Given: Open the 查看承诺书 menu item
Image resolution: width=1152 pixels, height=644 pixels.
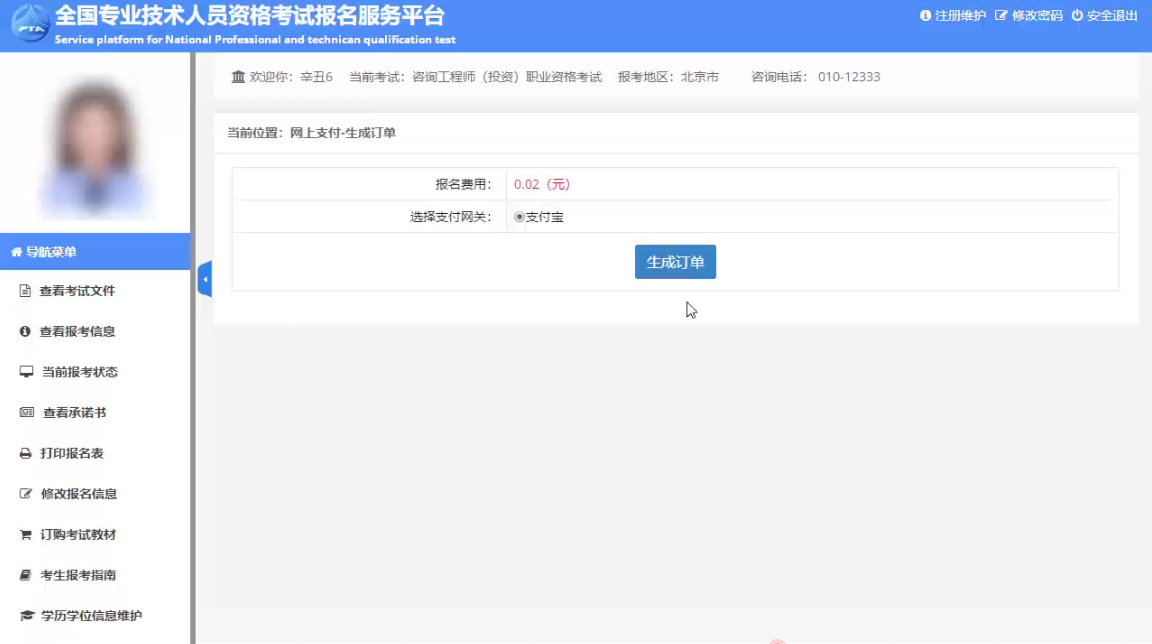Looking at the screenshot, I should point(74,413).
